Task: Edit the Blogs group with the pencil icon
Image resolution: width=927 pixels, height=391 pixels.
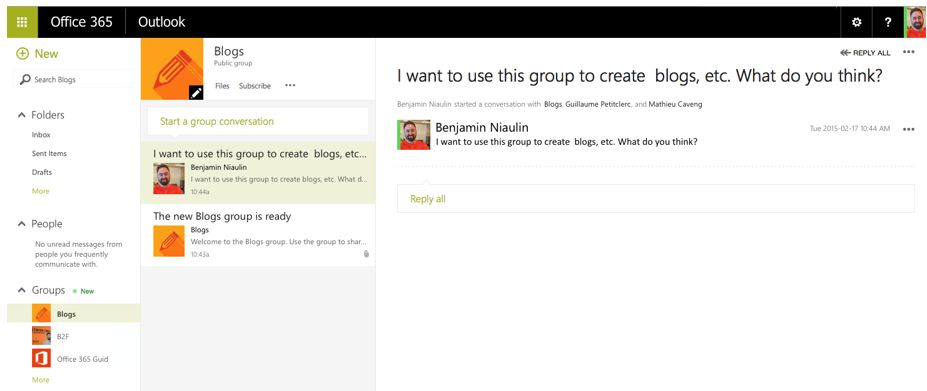Action: pos(196,92)
